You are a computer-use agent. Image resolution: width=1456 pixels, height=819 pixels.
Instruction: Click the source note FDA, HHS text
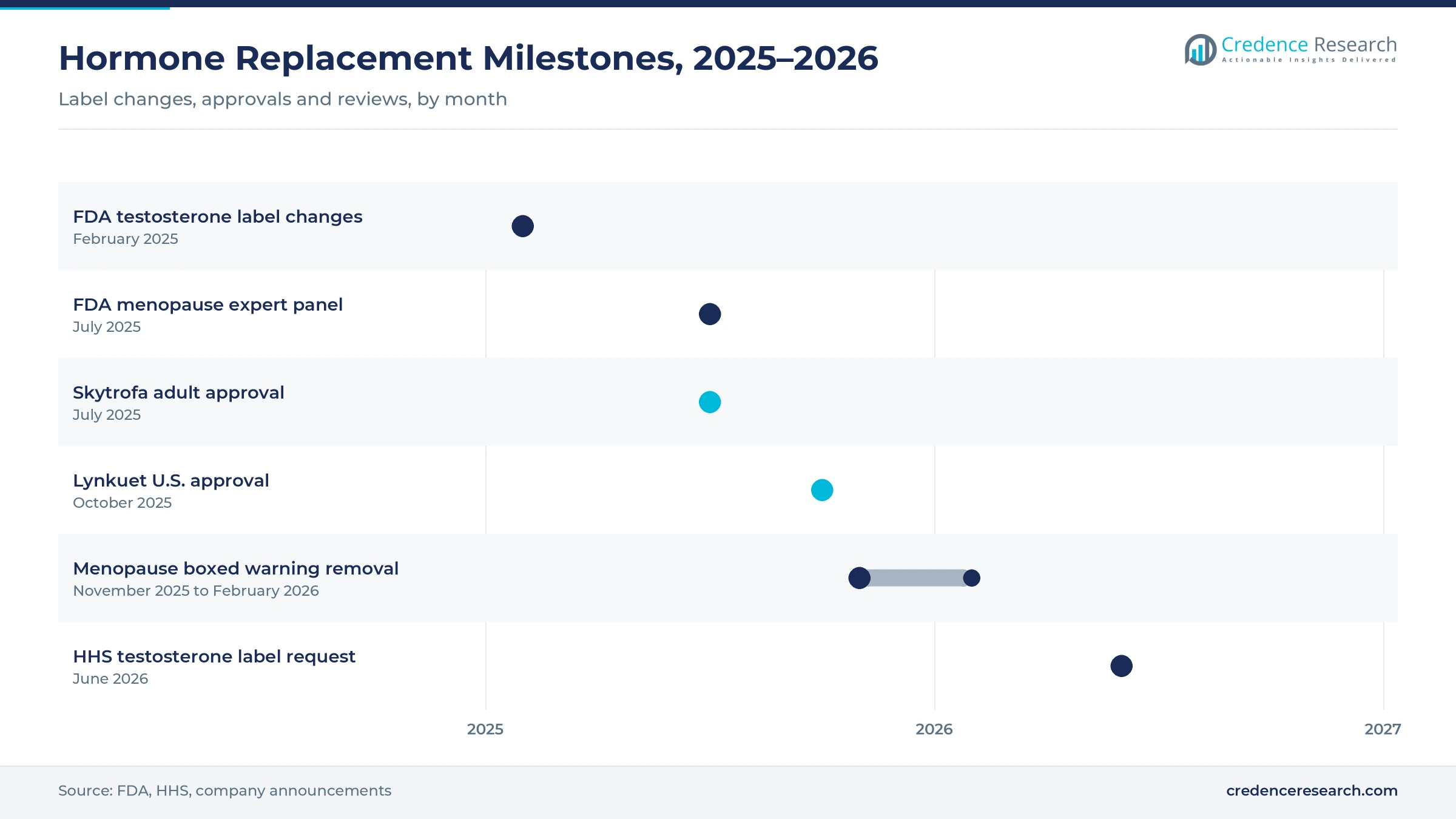[224, 790]
